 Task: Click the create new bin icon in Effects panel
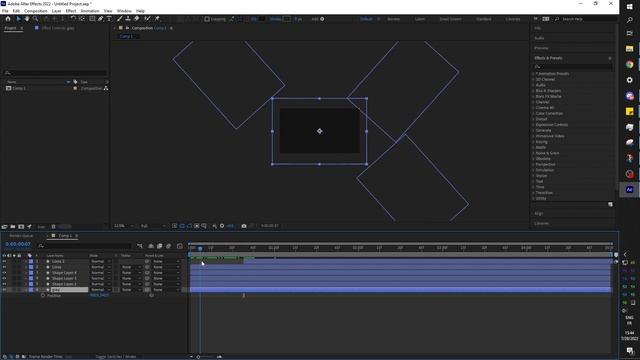(610, 204)
